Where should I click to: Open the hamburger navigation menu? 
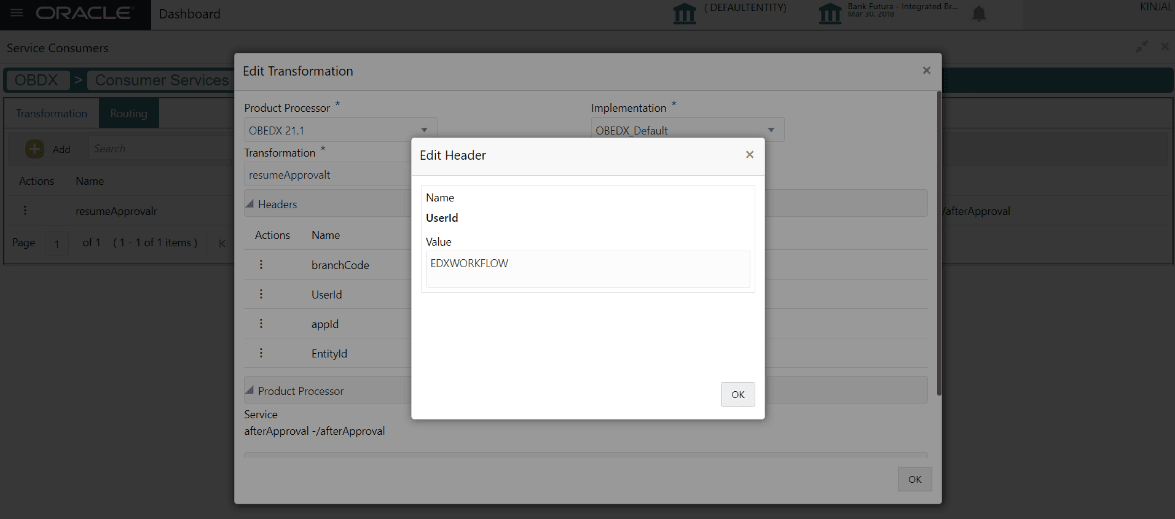pos(16,13)
